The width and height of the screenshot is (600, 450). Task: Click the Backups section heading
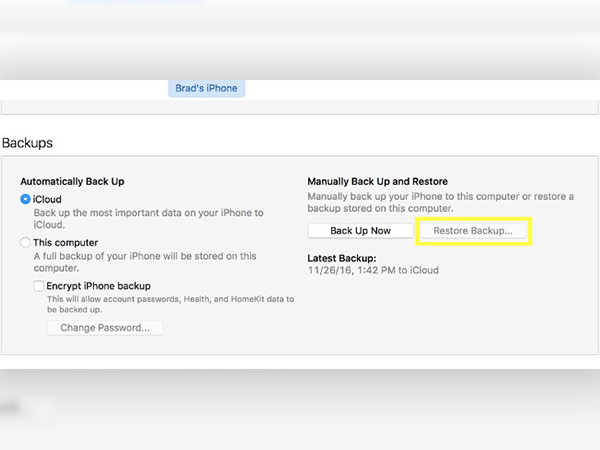[x=27, y=144]
